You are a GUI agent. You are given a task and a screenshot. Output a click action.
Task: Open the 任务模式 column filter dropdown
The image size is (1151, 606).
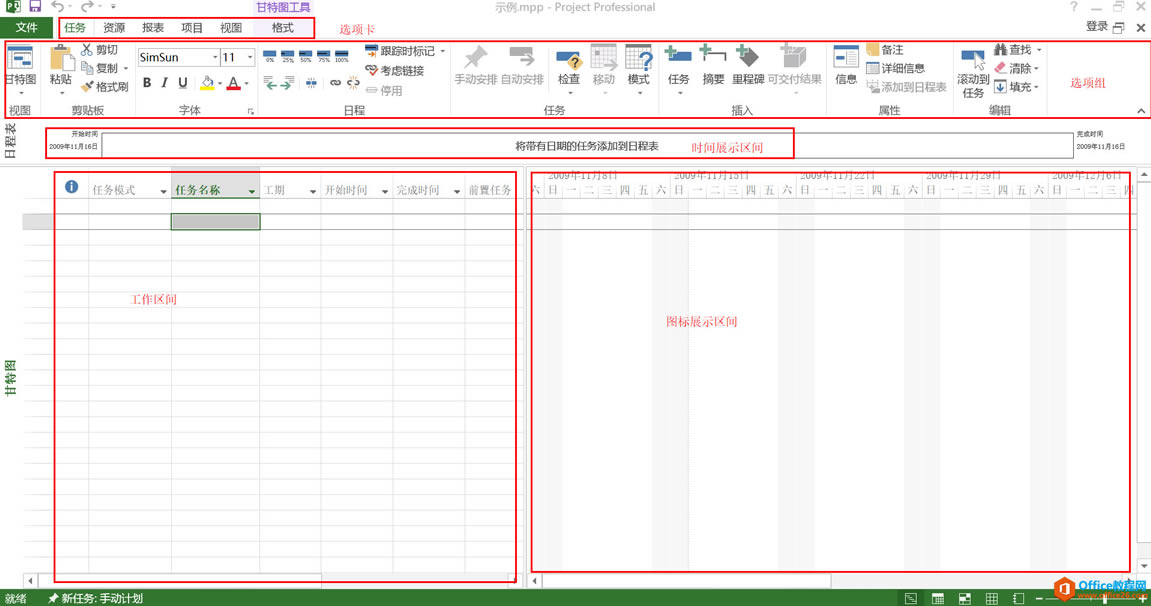164,190
